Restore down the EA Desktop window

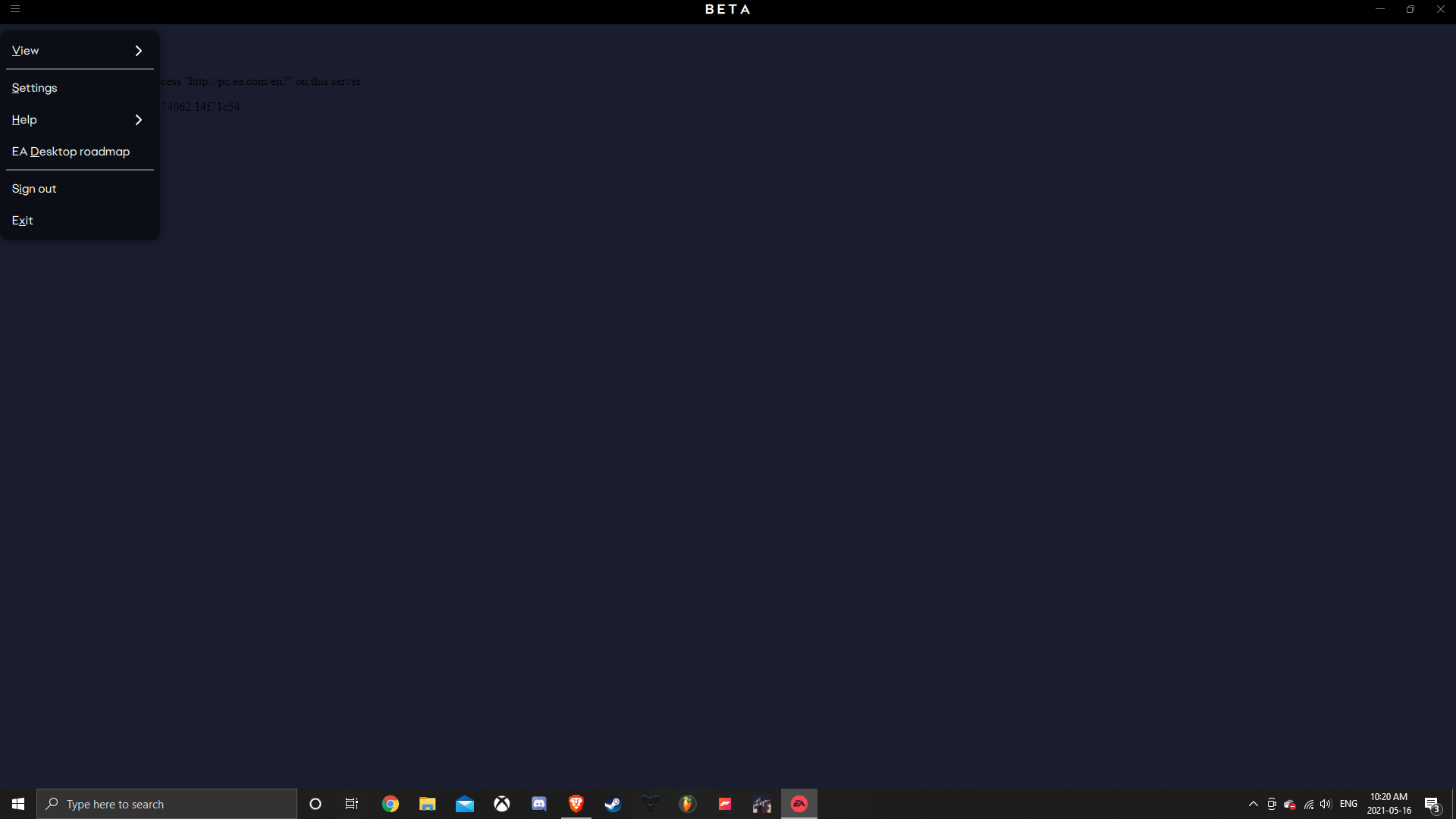point(1410,9)
